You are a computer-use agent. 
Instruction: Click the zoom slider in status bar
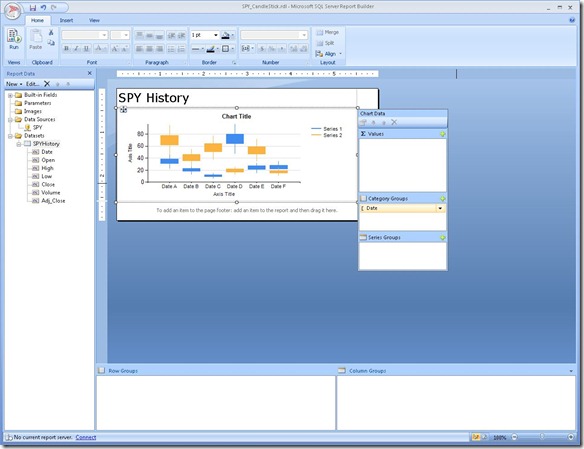tap(542, 437)
